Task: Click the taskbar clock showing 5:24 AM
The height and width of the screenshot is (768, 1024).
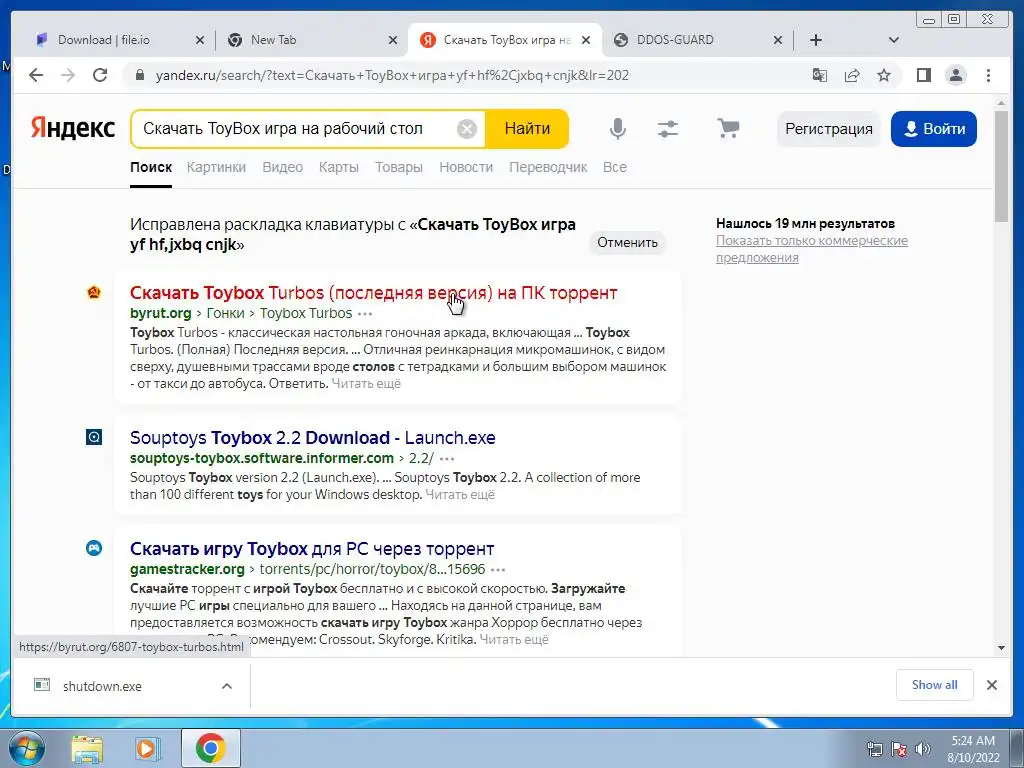Action: (x=973, y=749)
